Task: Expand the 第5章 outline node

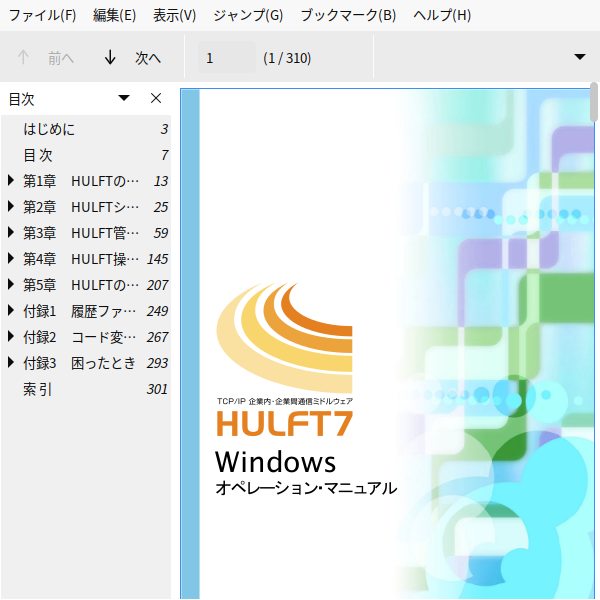Action: click(11, 285)
